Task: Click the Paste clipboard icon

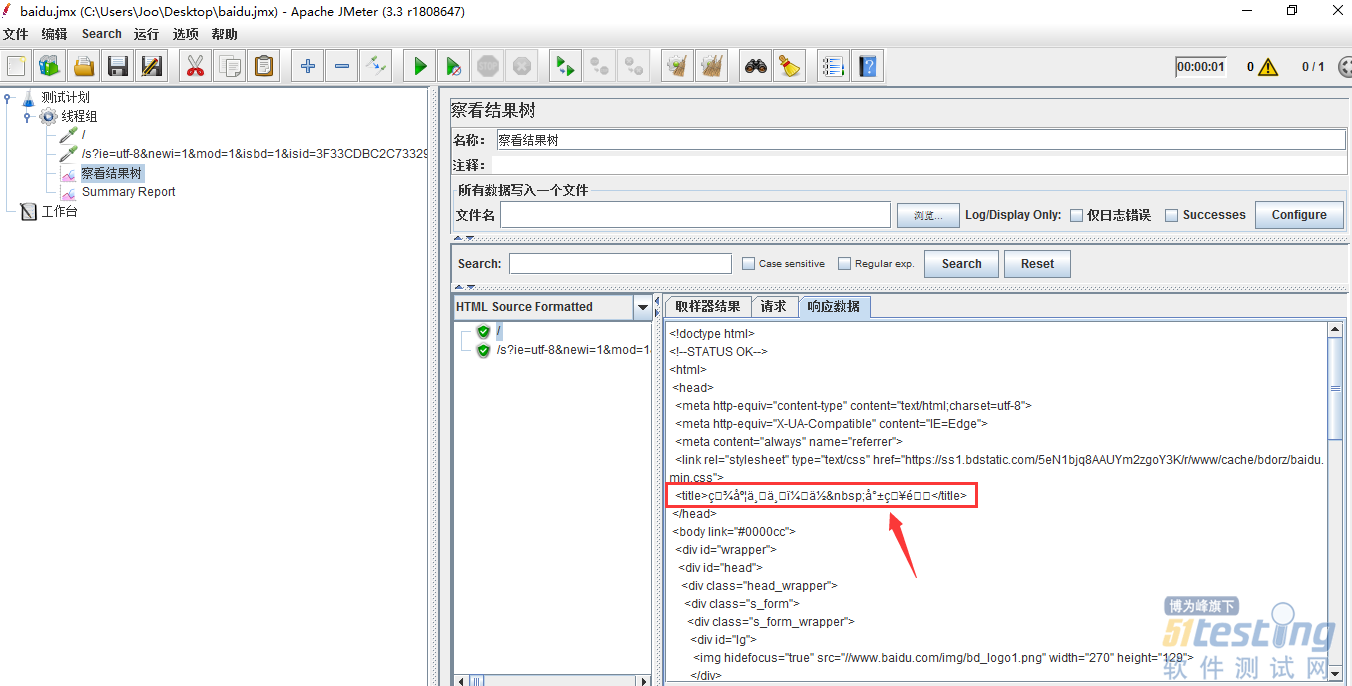Action: click(264, 67)
